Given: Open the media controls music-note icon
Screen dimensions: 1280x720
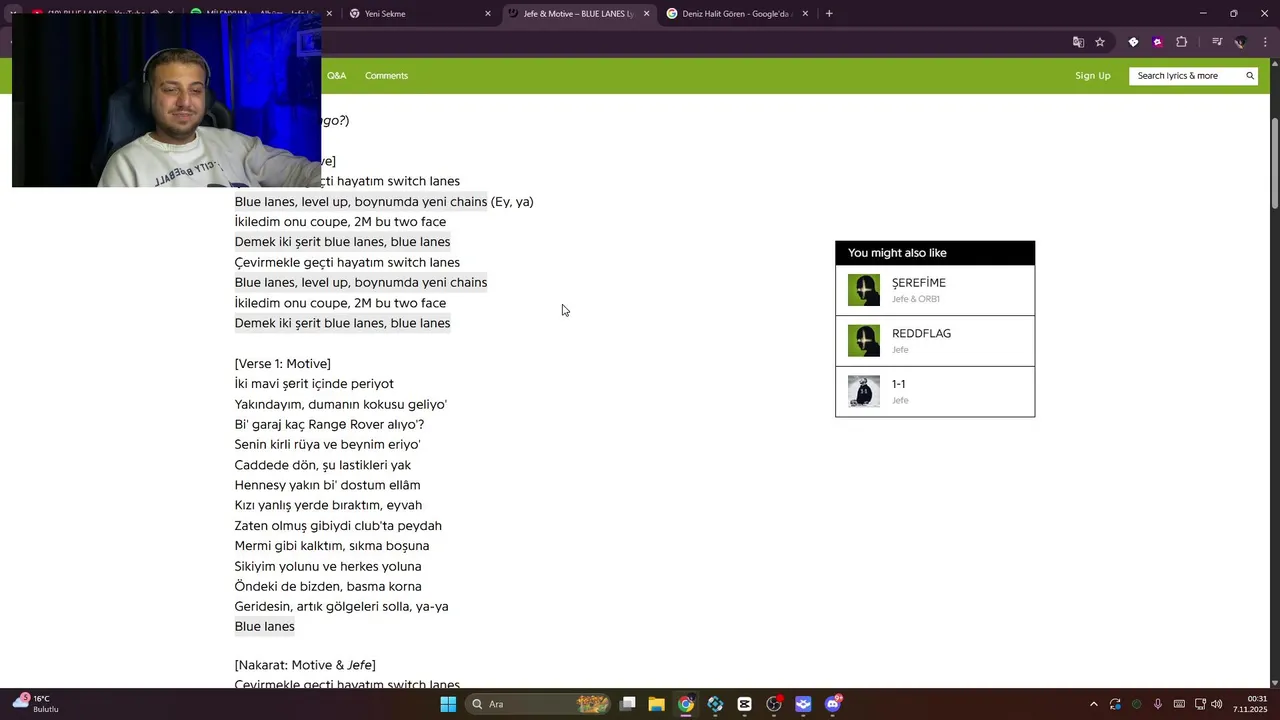Looking at the screenshot, I should pyautogui.click(x=1217, y=42).
